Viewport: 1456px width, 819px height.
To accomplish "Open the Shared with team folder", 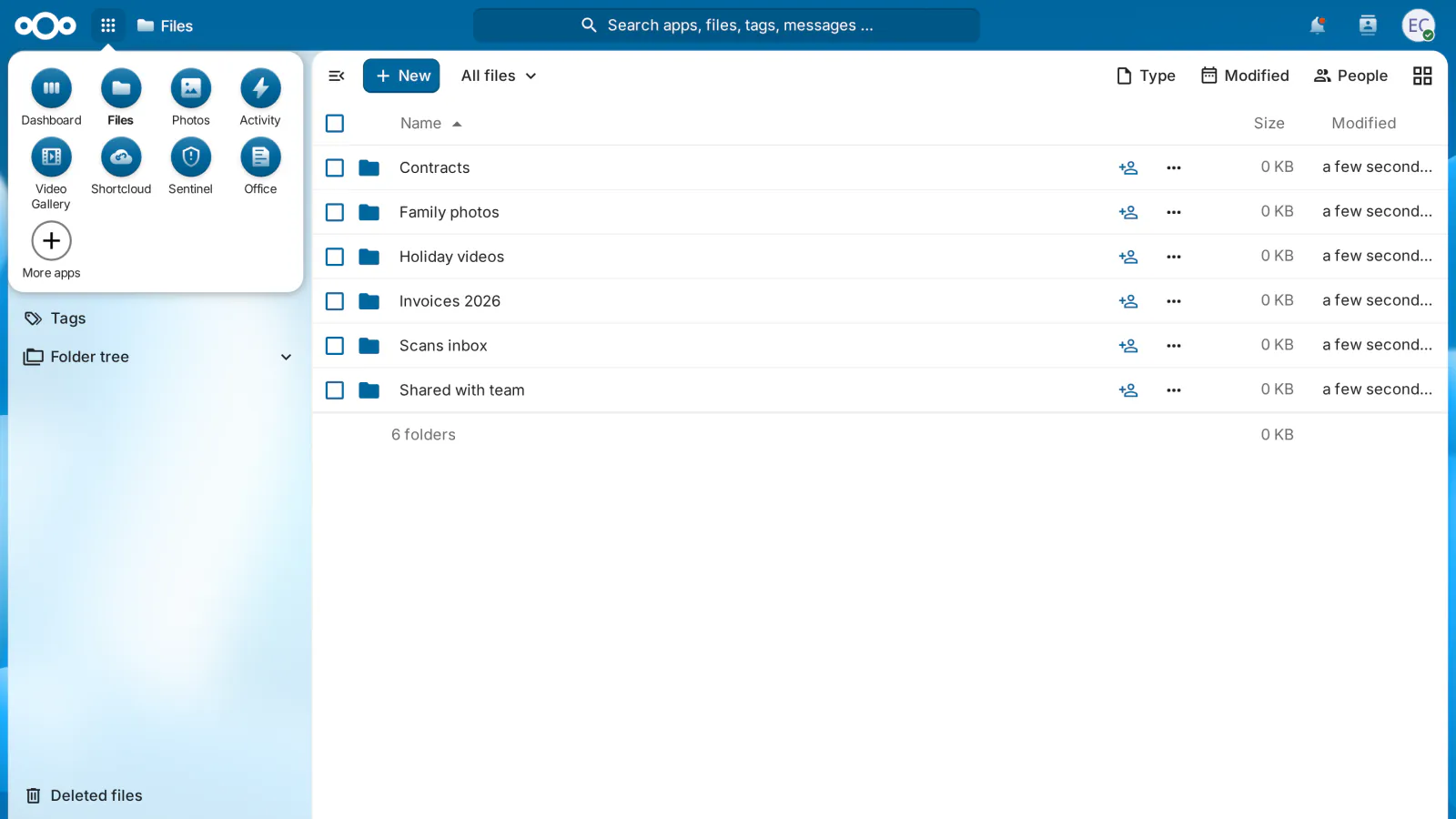I will 462,390.
